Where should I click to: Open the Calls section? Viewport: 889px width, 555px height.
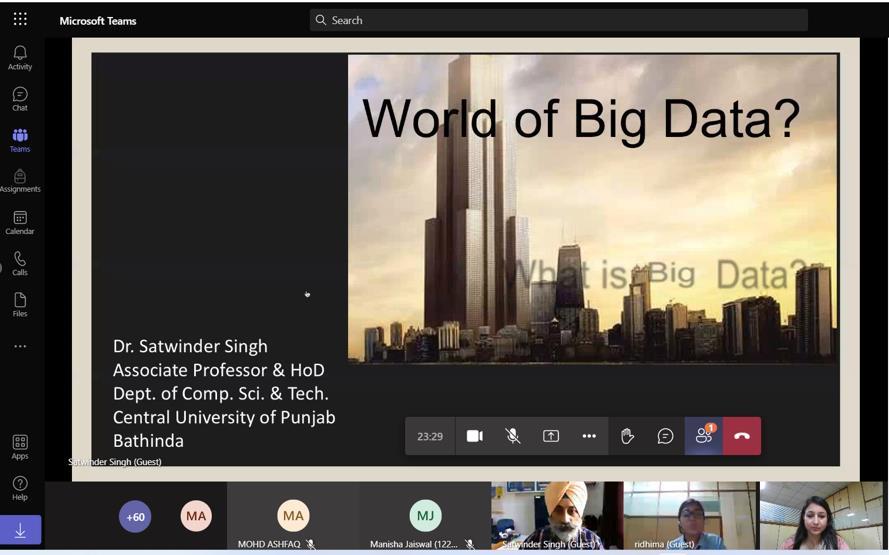coord(20,264)
